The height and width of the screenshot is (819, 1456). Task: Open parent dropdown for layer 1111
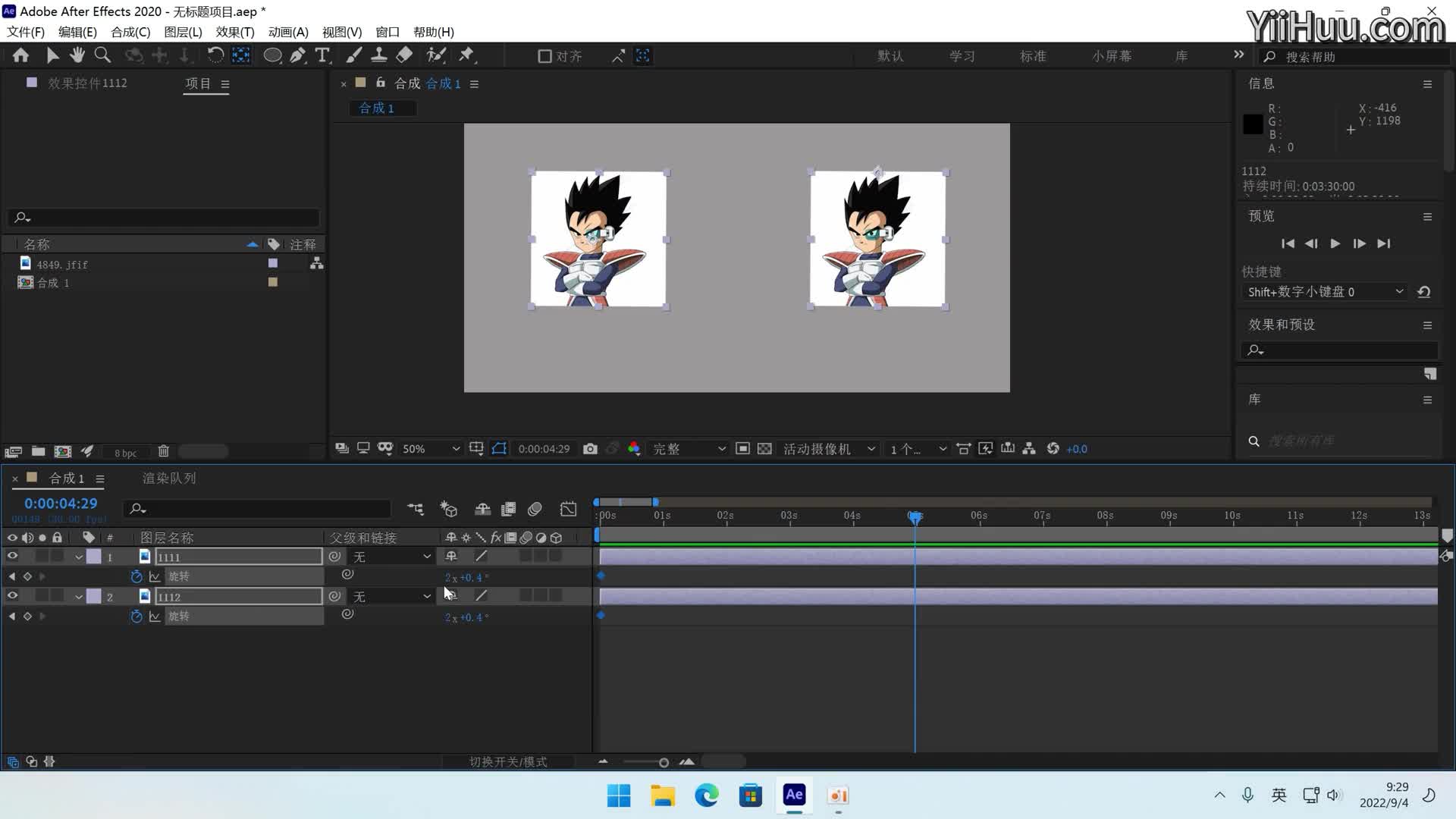[391, 557]
